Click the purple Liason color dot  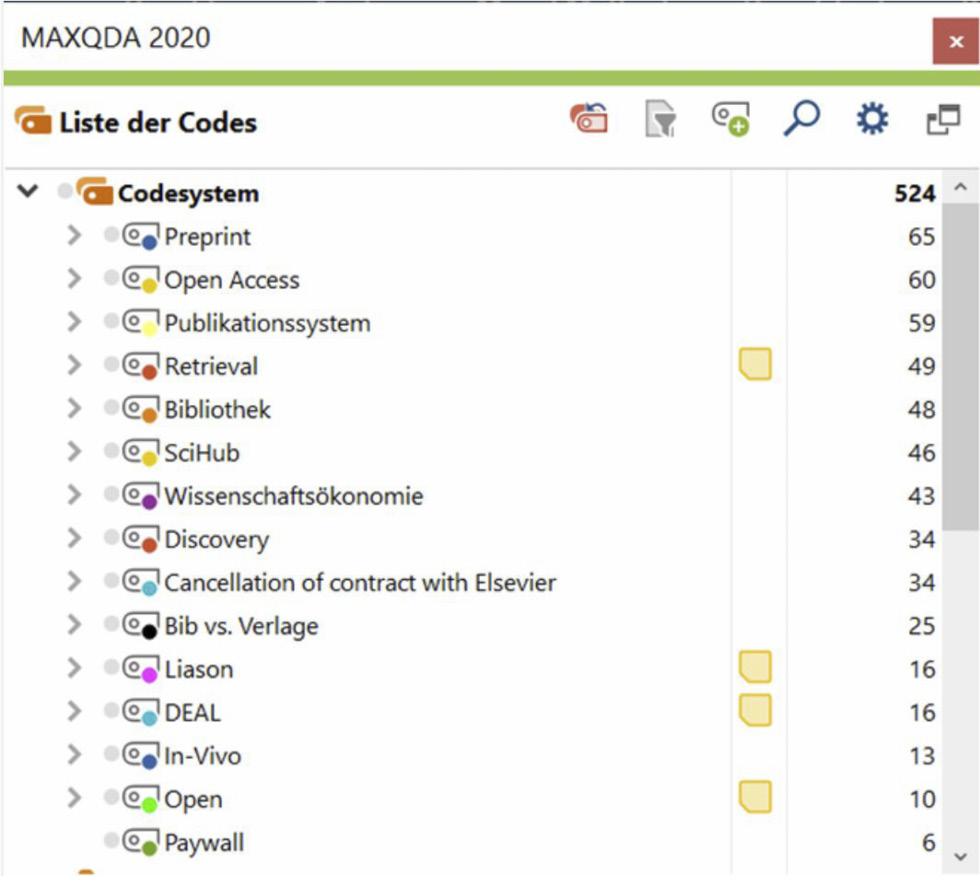point(149,675)
